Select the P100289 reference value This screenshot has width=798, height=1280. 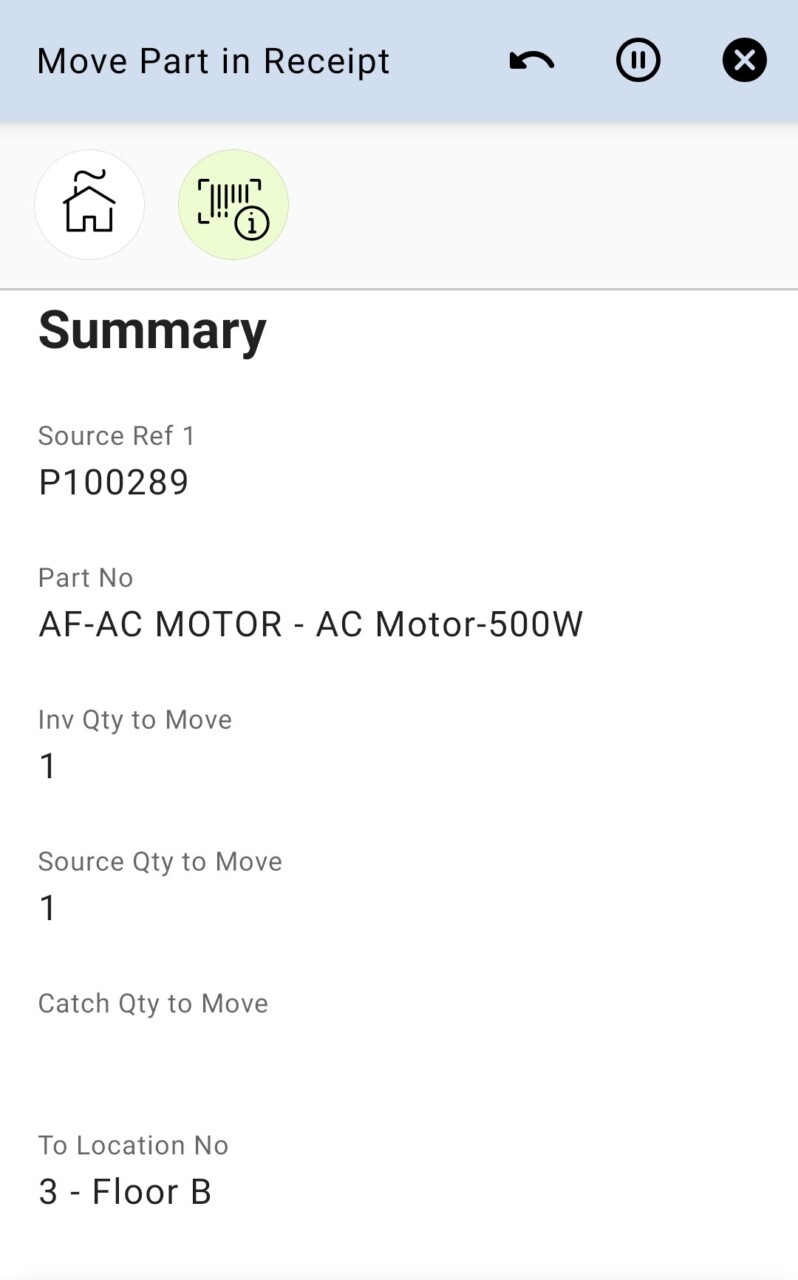pyautogui.click(x=113, y=482)
